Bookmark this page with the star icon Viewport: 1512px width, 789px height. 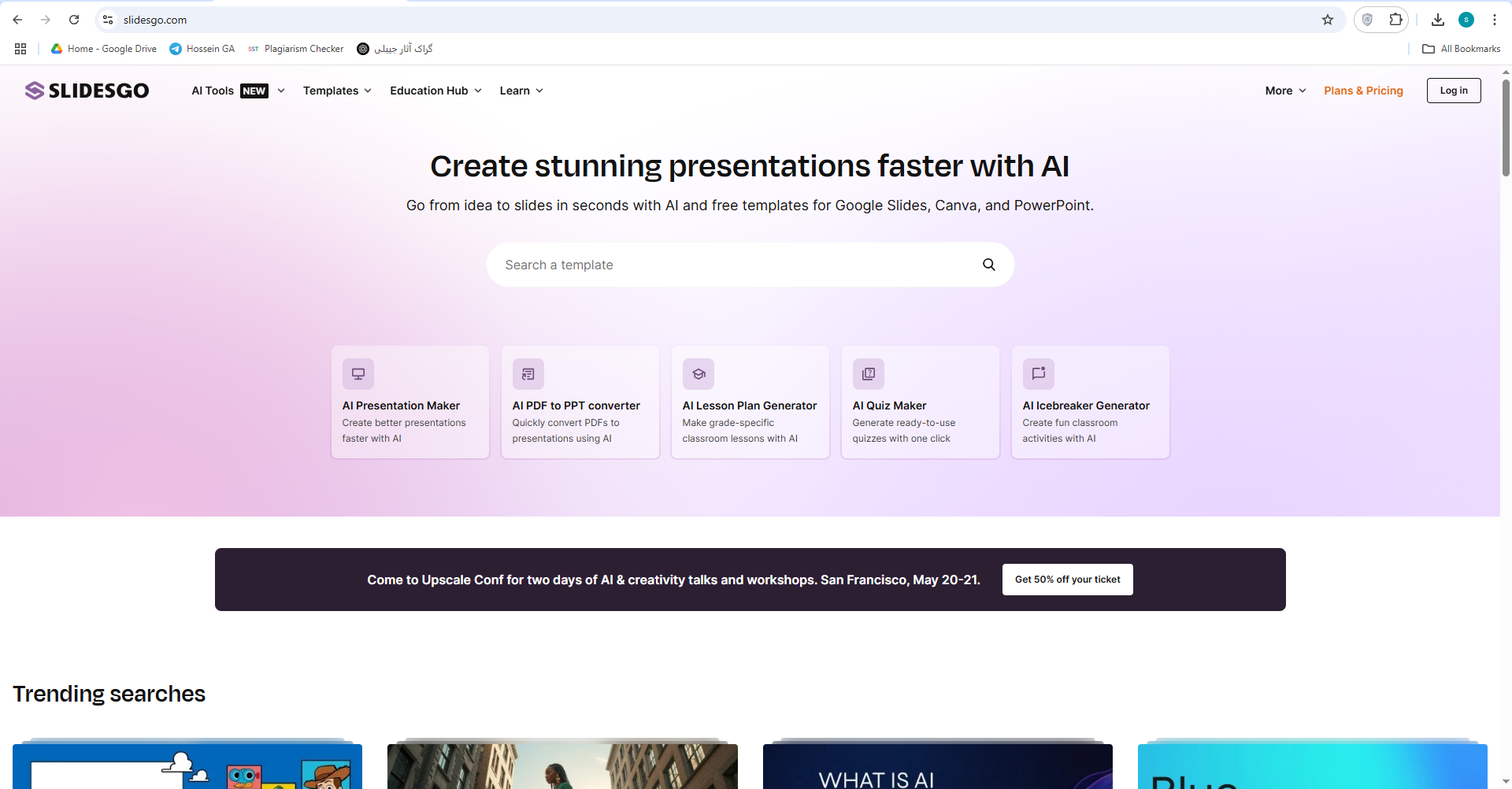click(1328, 20)
